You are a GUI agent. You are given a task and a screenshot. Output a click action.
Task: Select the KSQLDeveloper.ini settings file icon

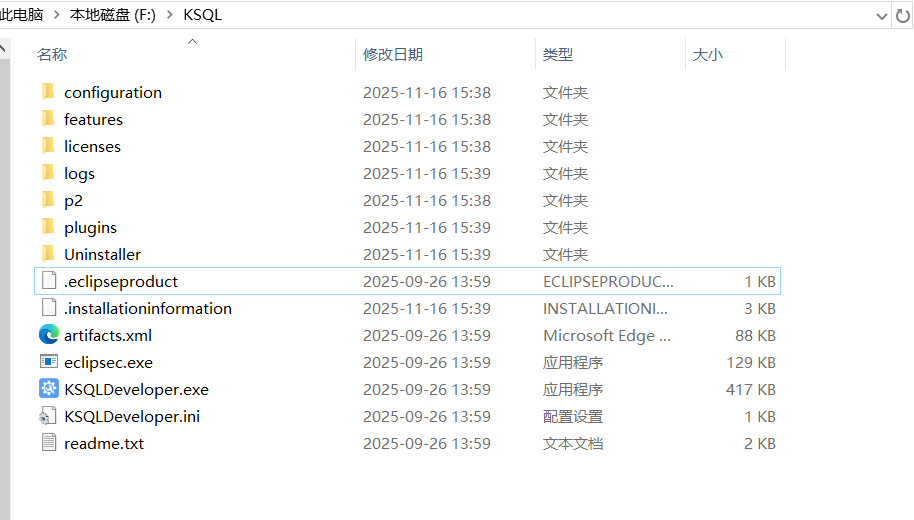coord(49,416)
